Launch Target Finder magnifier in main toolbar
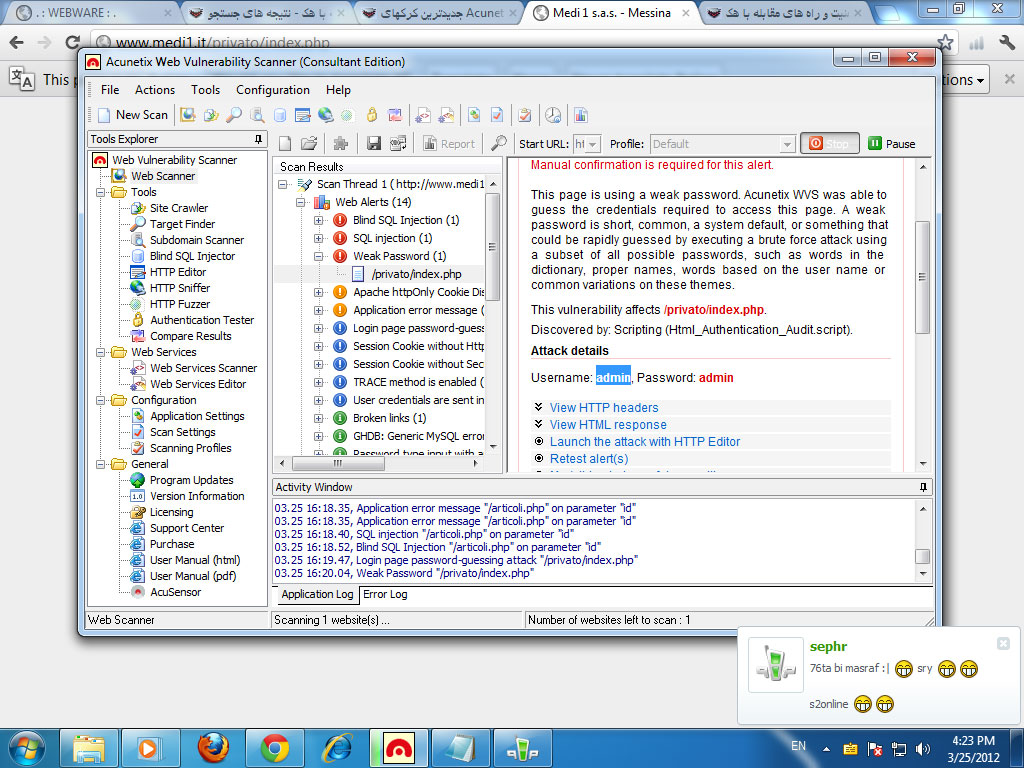The image size is (1024, 768). pos(234,115)
